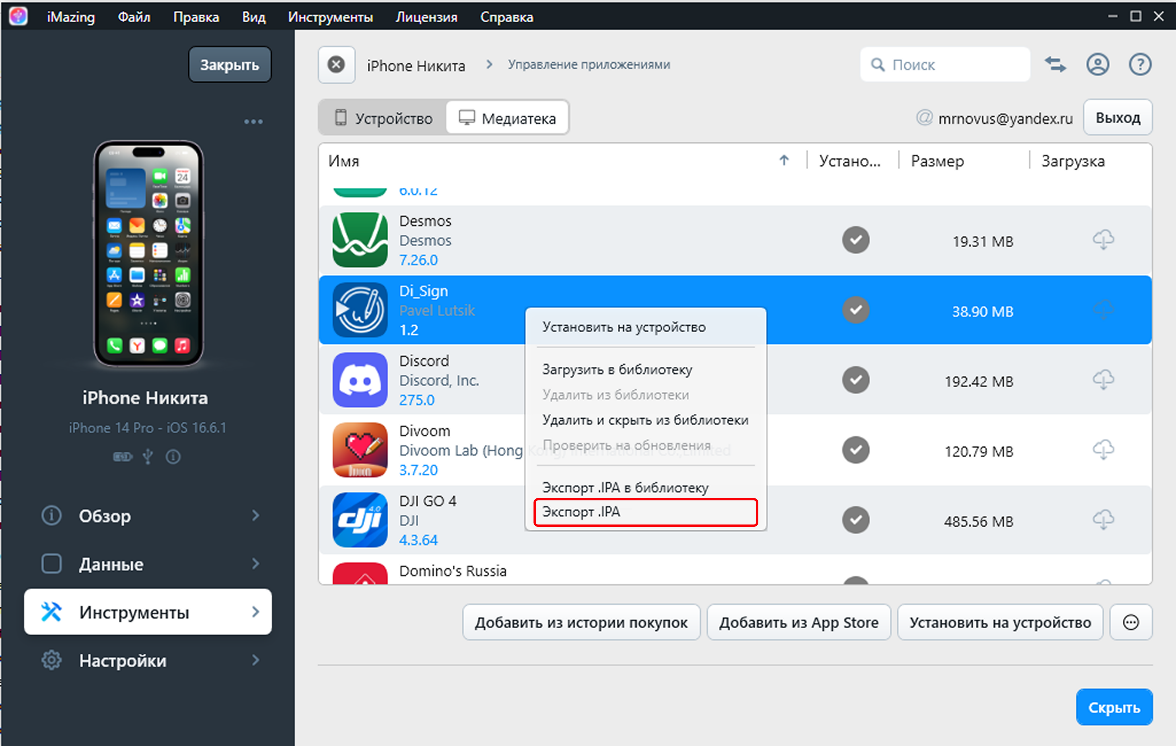
Task: Click the transfer arrows icon beside search
Action: 1055,65
